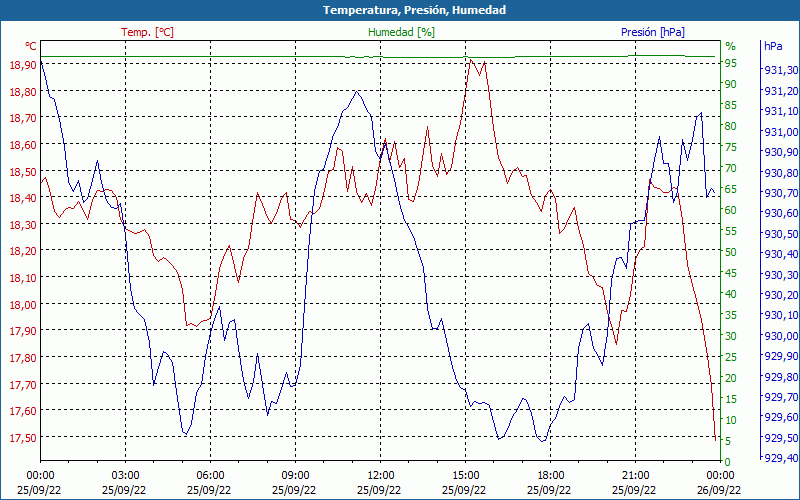Click the '°C' unit label on temperature axis
Screen dimensions: 800x500
31,46
